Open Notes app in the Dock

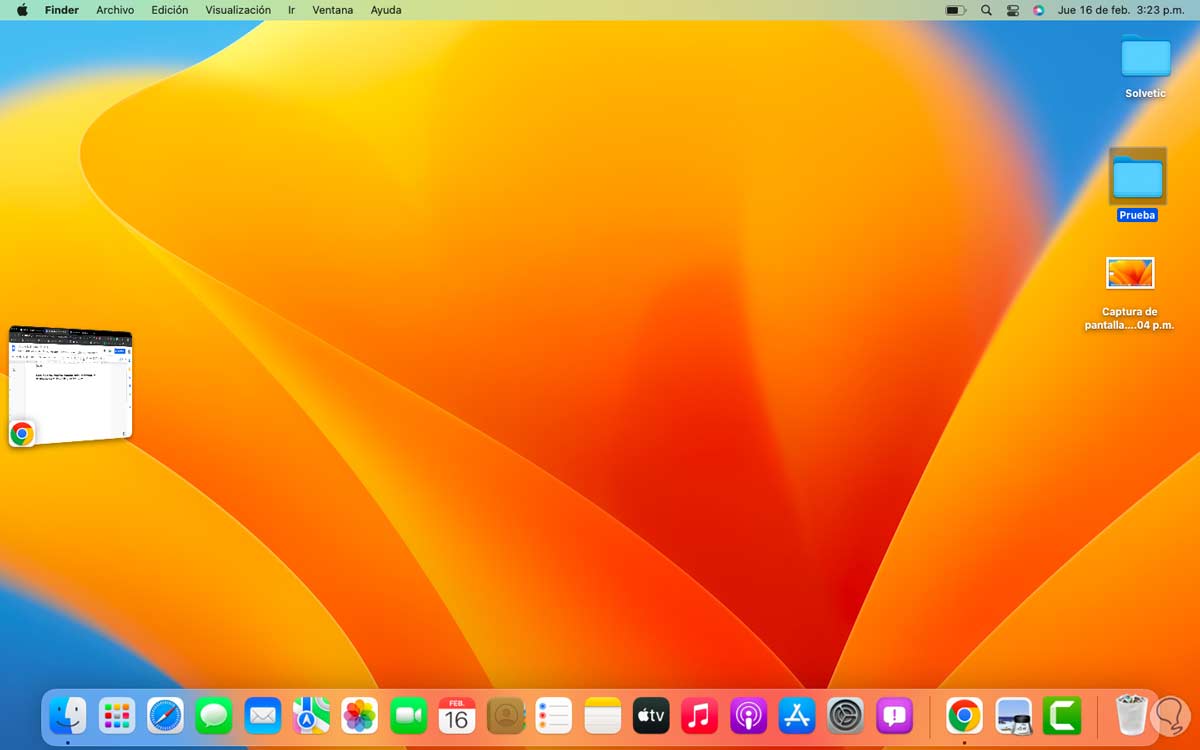pyautogui.click(x=603, y=716)
